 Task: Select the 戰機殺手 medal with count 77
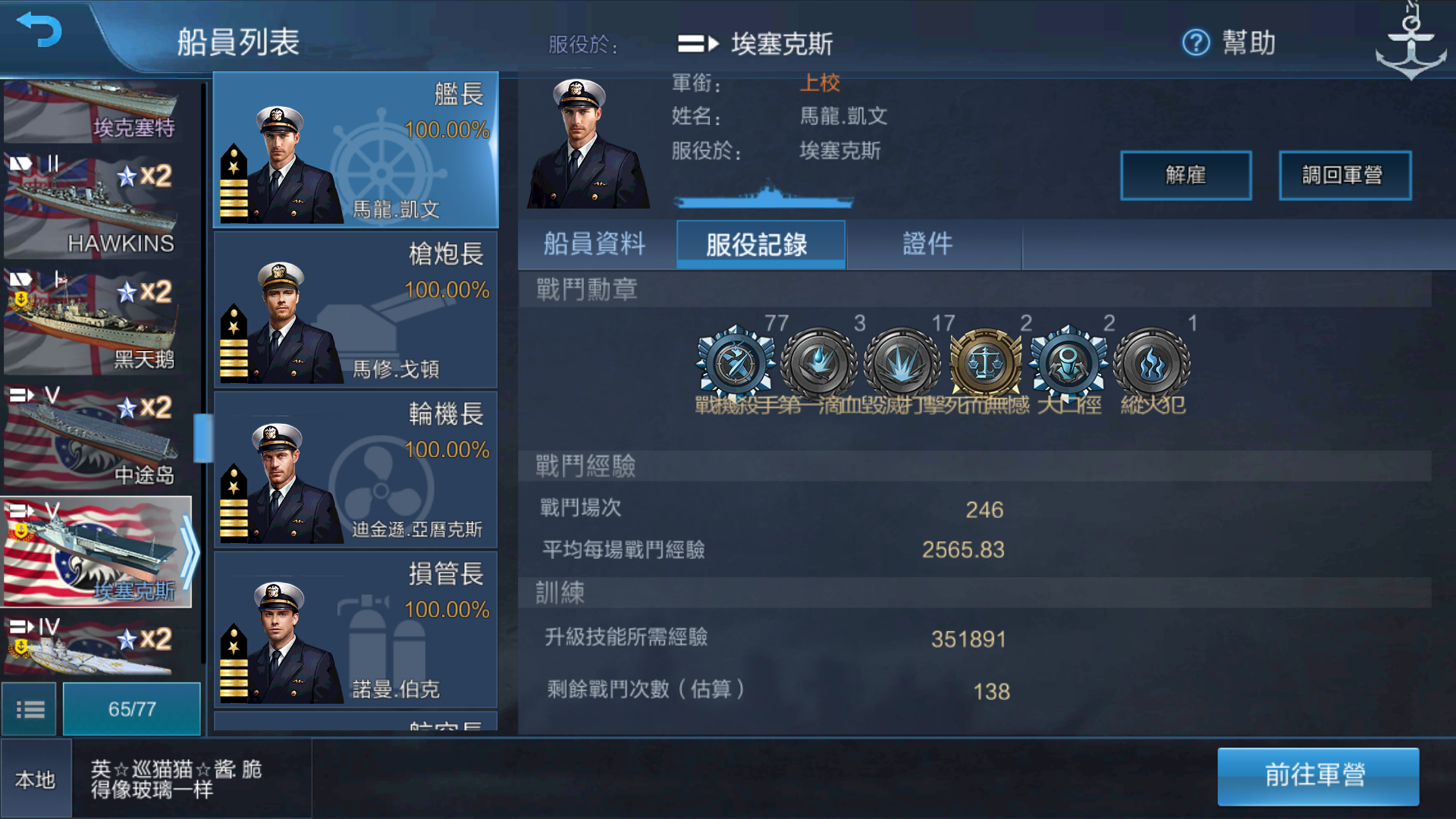click(x=735, y=364)
